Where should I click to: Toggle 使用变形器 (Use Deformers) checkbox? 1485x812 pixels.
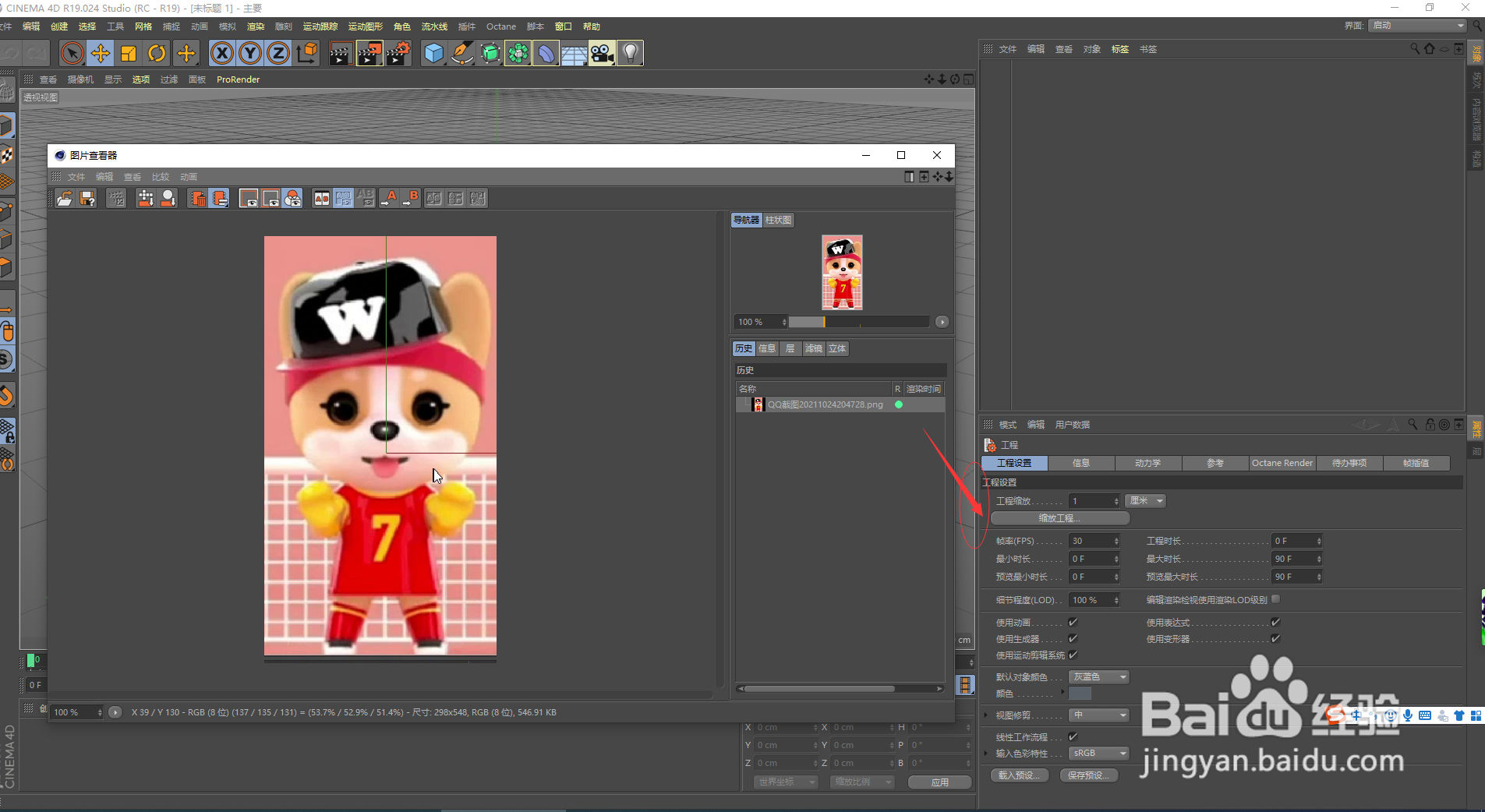(x=1275, y=638)
